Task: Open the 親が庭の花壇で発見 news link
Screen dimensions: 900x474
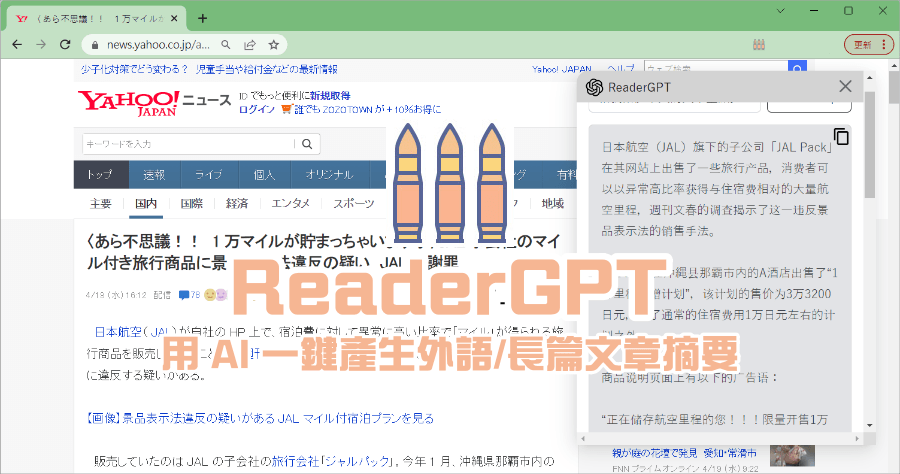Action: [684, 453]
